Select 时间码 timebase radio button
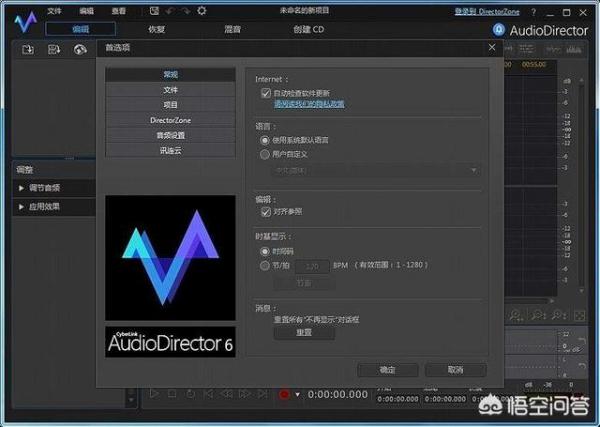Viewport: 600px width, 427px height. (264, 251)
